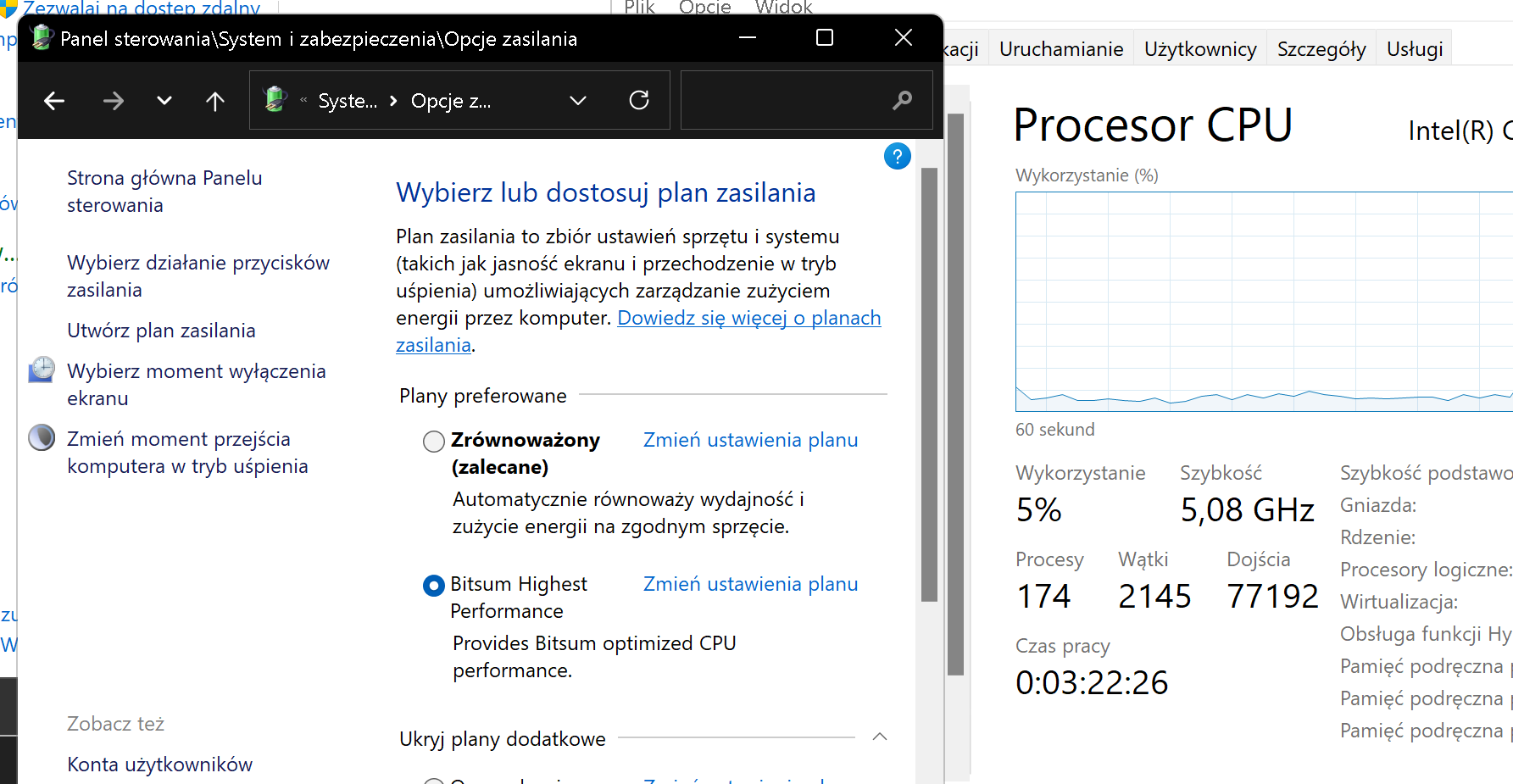Open Opcje menu in Task Manager
The image size is (1513, 784).
(x=704, y=8)
